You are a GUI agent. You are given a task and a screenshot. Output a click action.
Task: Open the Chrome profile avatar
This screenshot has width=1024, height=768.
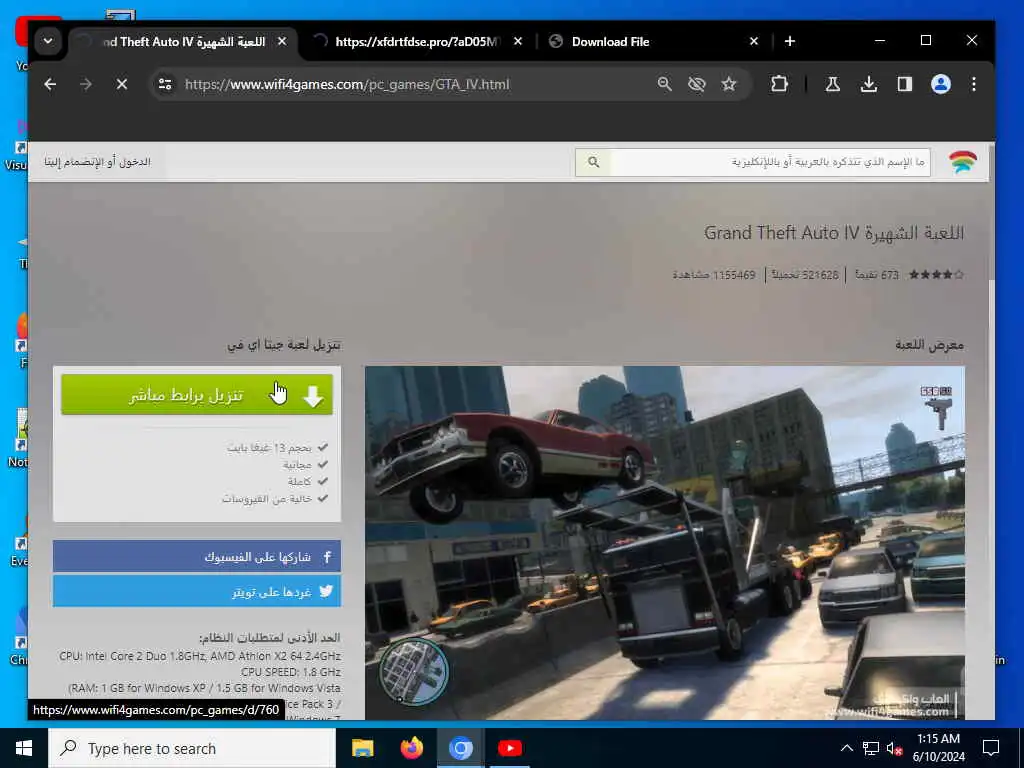pyautogui.click(x=940, y=84)
